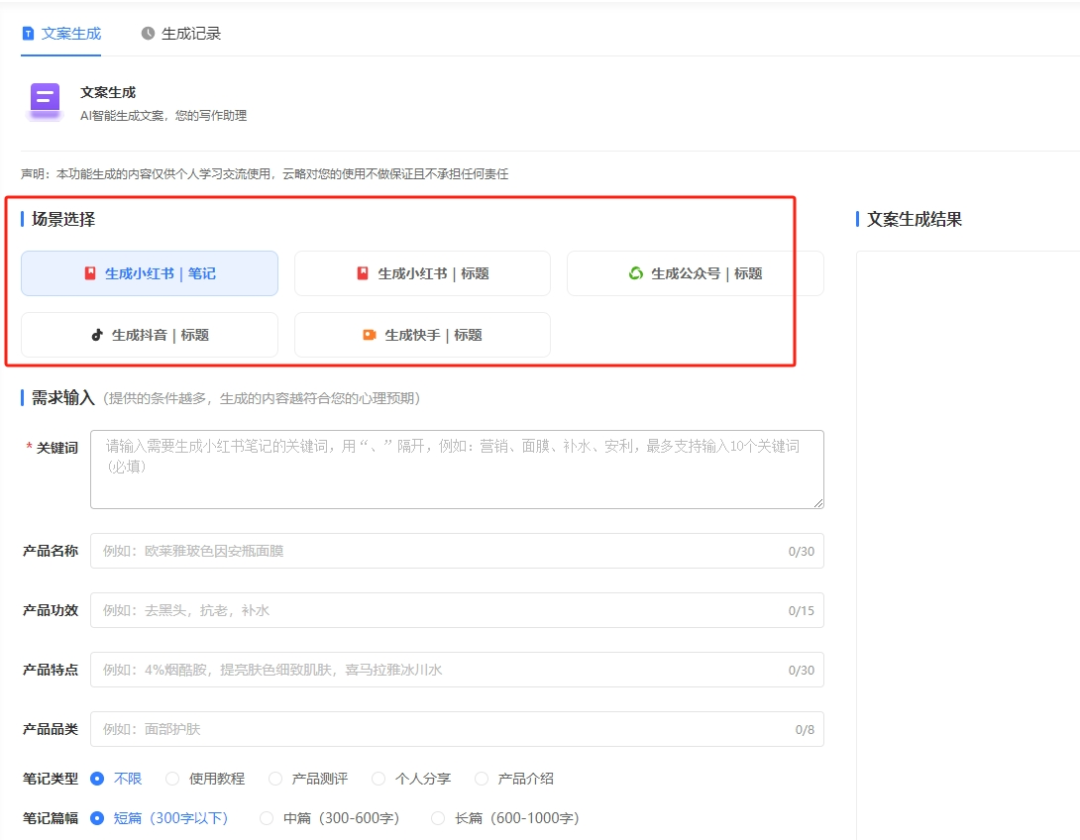Click the orange Kuaishou icon on 快手 button
1080x840 pixels.
click(x=369, y=335)
